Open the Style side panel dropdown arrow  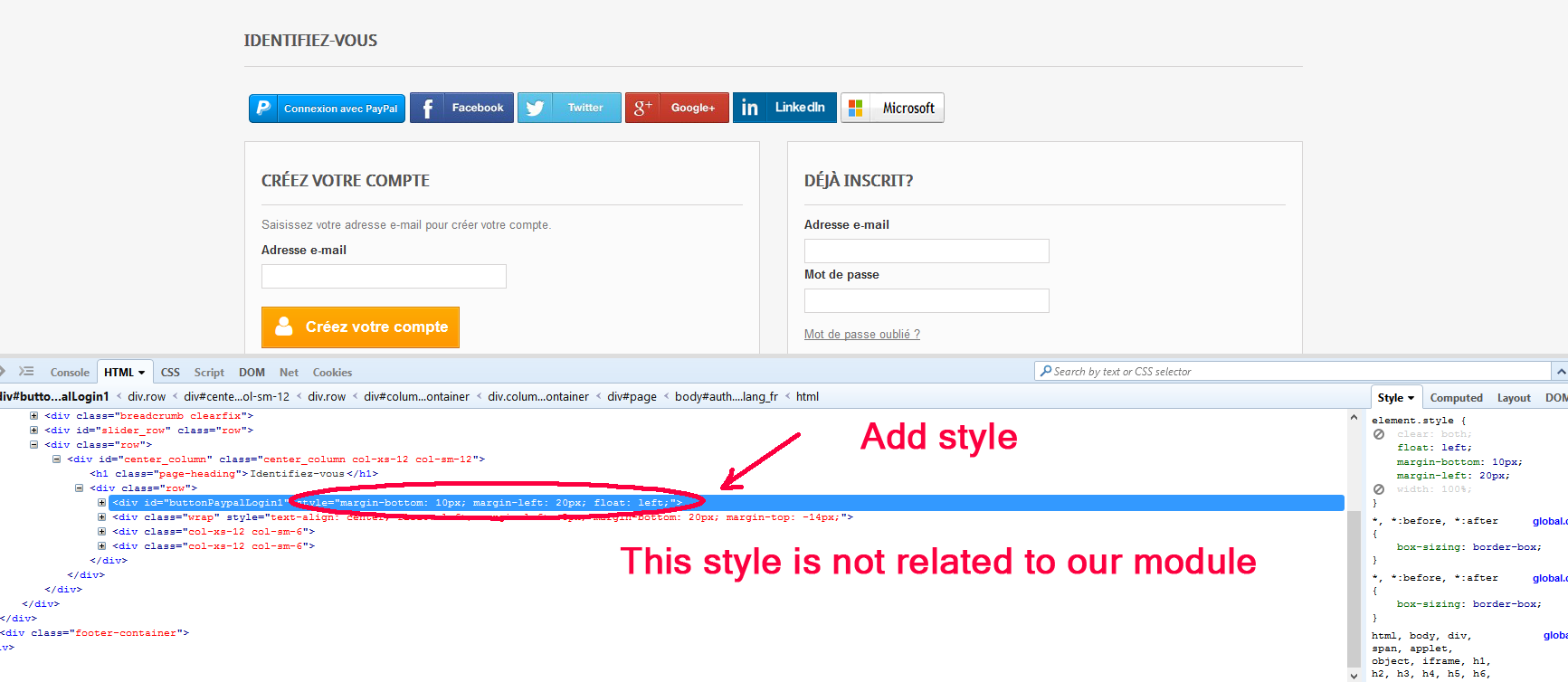[1411, 398]
